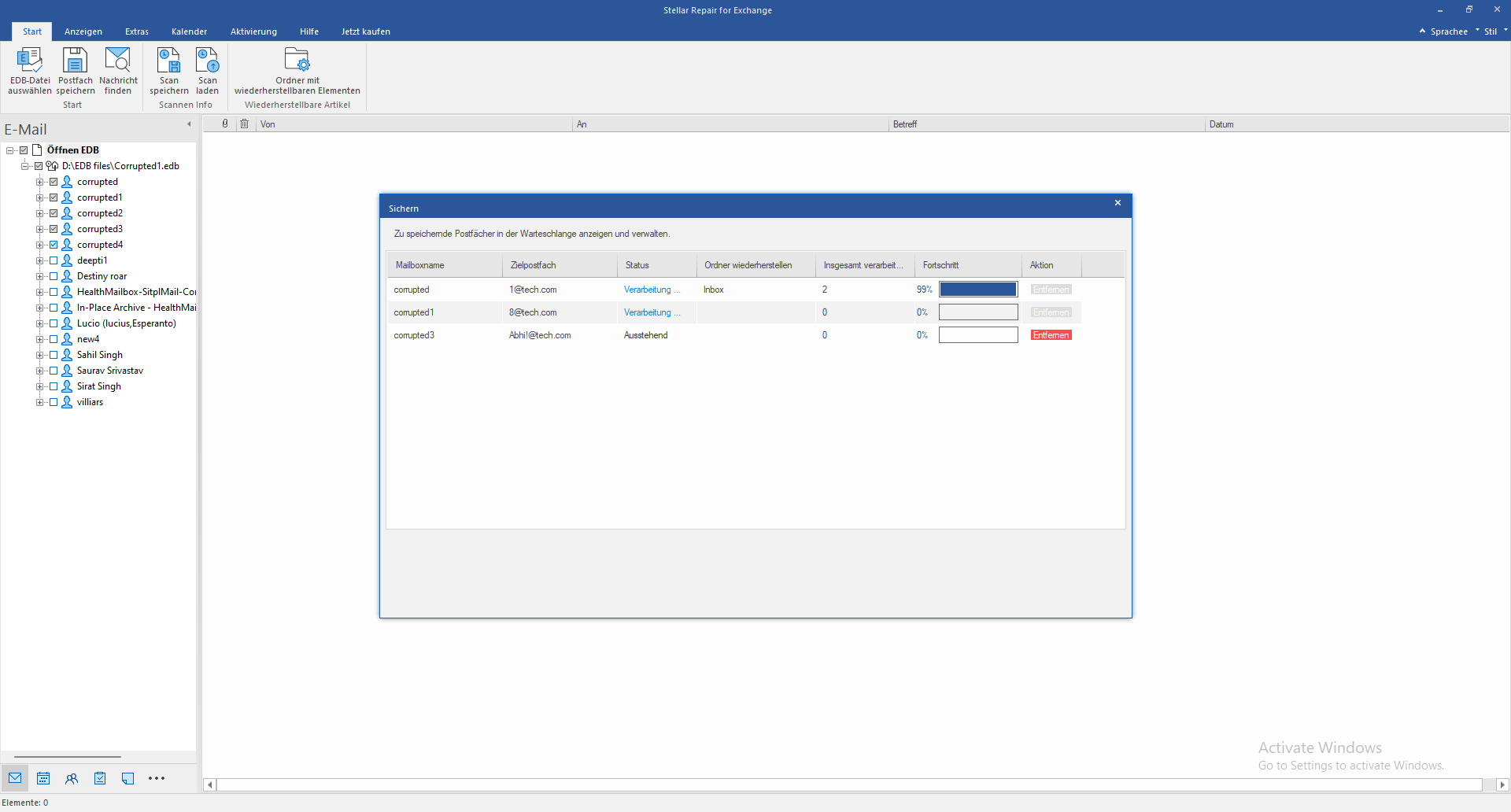Click the user icon of villiars

tap(67, 402)
